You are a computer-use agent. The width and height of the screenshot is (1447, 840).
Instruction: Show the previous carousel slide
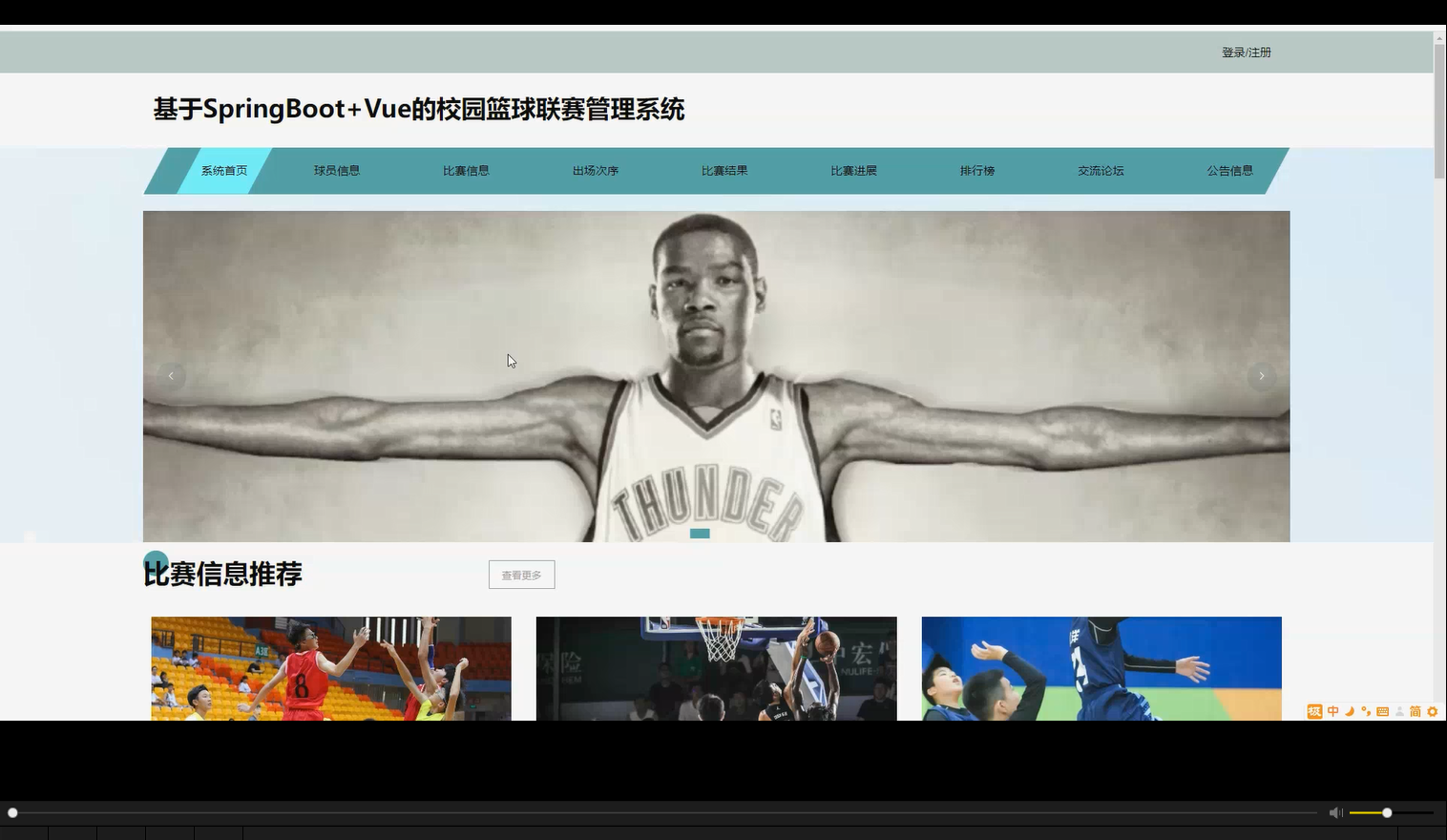(171, 376)
